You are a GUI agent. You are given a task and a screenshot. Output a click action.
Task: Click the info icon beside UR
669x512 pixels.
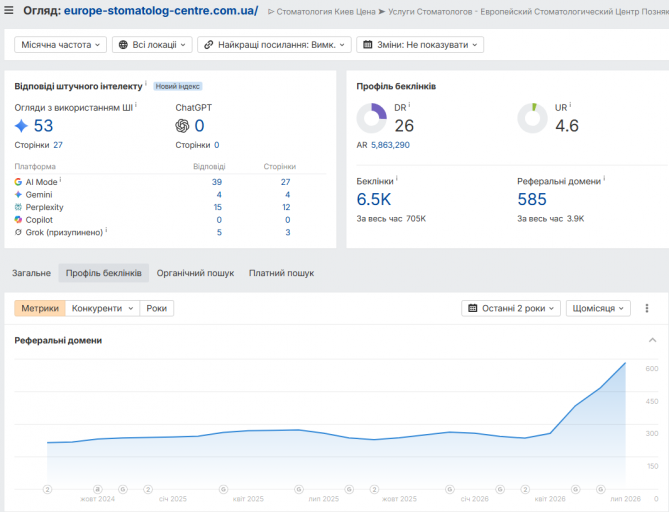570,105
